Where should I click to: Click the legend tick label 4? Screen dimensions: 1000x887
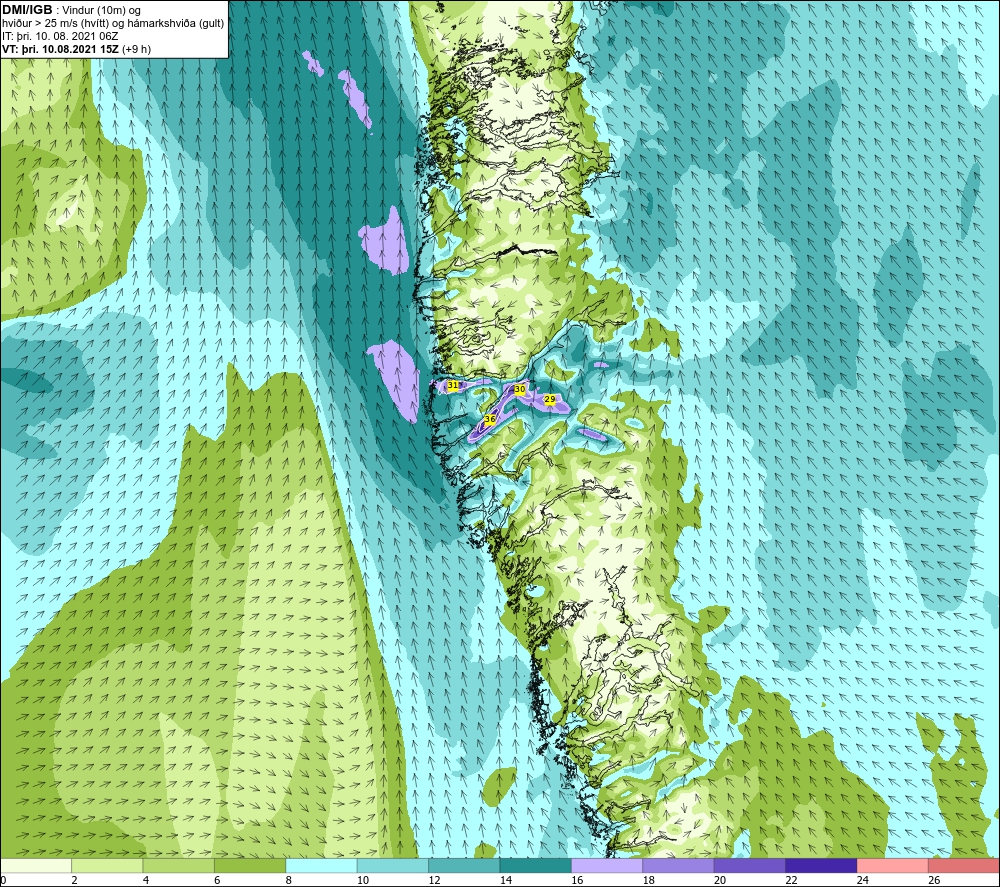tap(146, 880)
